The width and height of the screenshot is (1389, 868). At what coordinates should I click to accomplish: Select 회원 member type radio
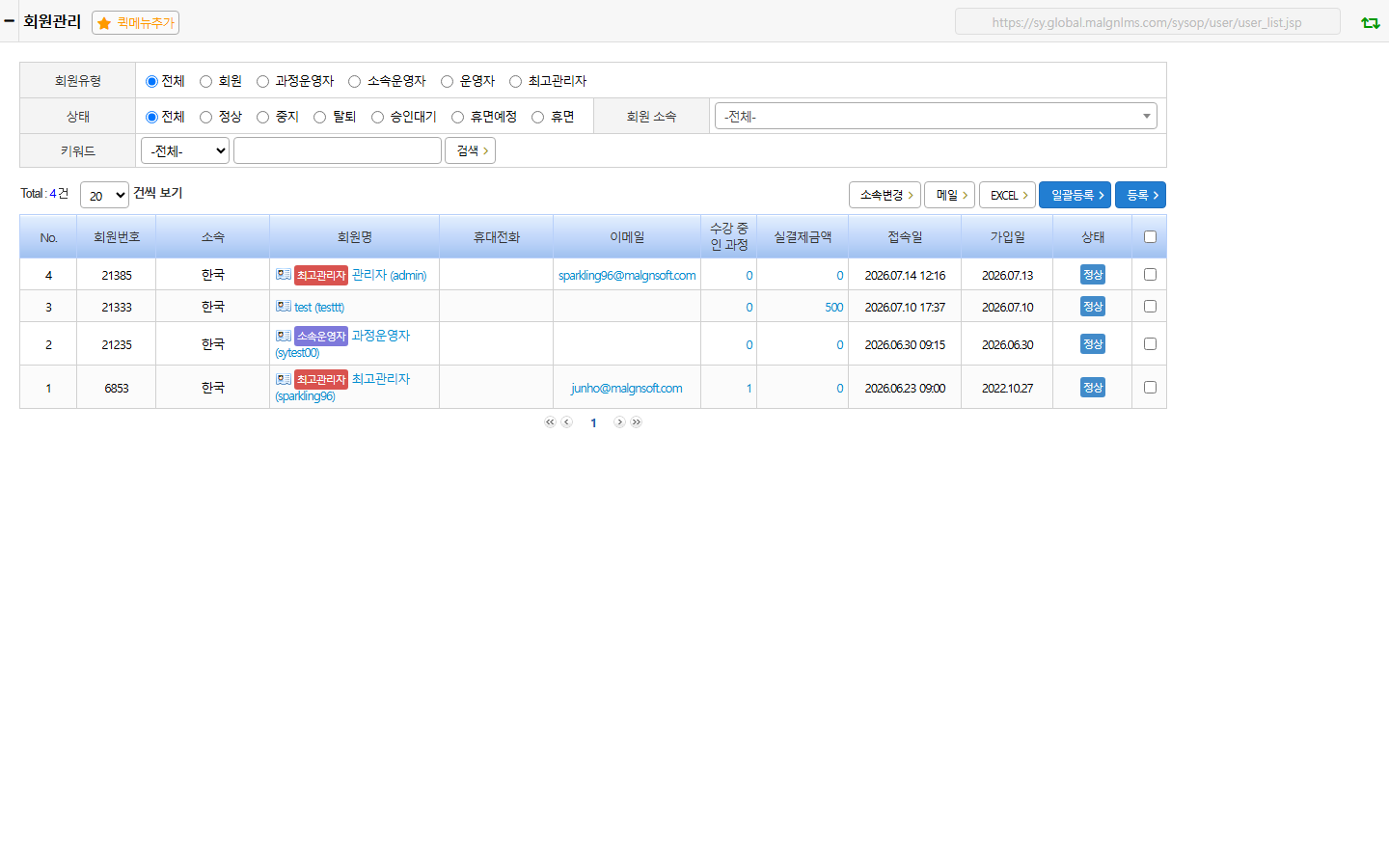(205, 82)
